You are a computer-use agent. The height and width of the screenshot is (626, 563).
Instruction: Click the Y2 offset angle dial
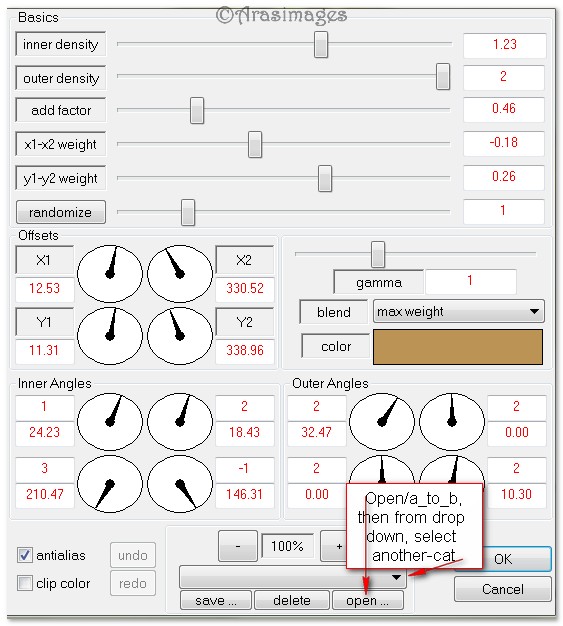180,336
